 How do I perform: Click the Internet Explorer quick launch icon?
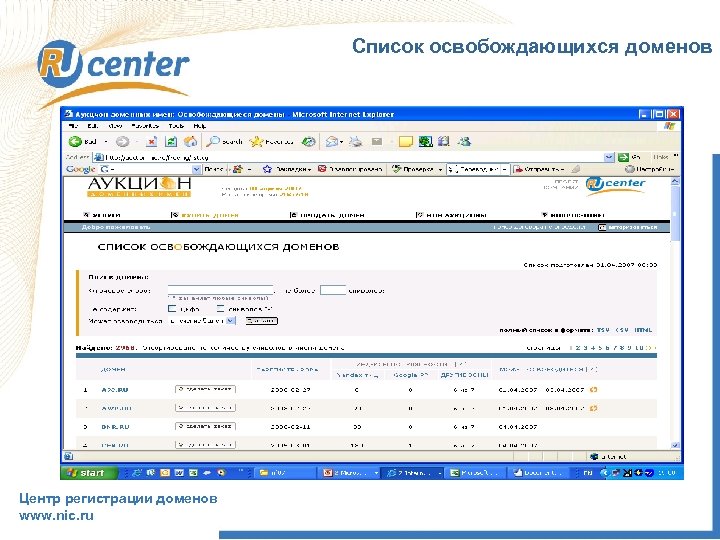[x=136, y=472]
